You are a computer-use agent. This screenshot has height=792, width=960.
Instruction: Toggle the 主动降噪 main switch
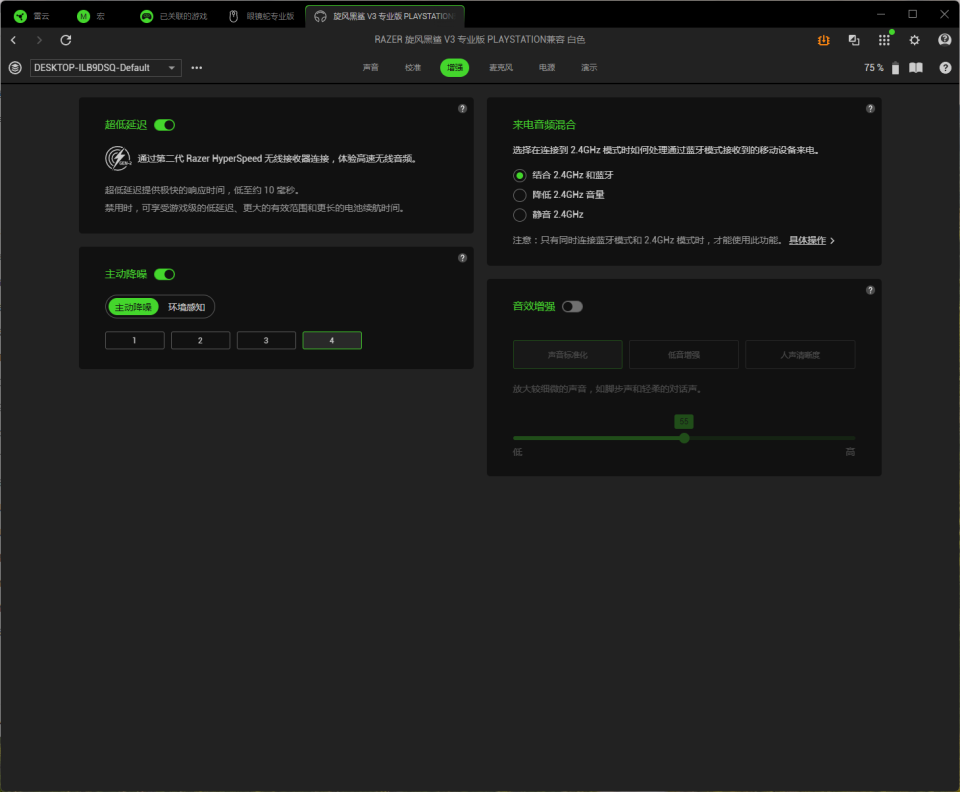pyautogui.click(x=164, y=274)
